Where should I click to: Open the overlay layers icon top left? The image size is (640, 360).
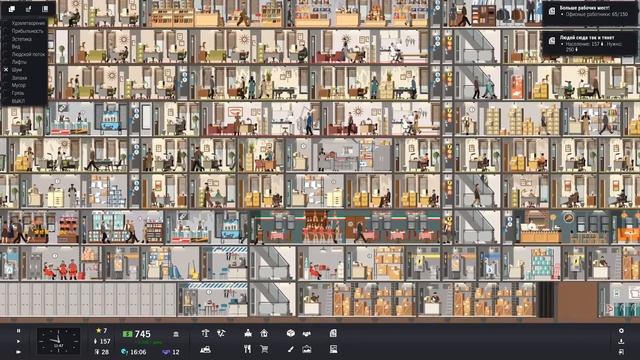click(x=11, y=9)
